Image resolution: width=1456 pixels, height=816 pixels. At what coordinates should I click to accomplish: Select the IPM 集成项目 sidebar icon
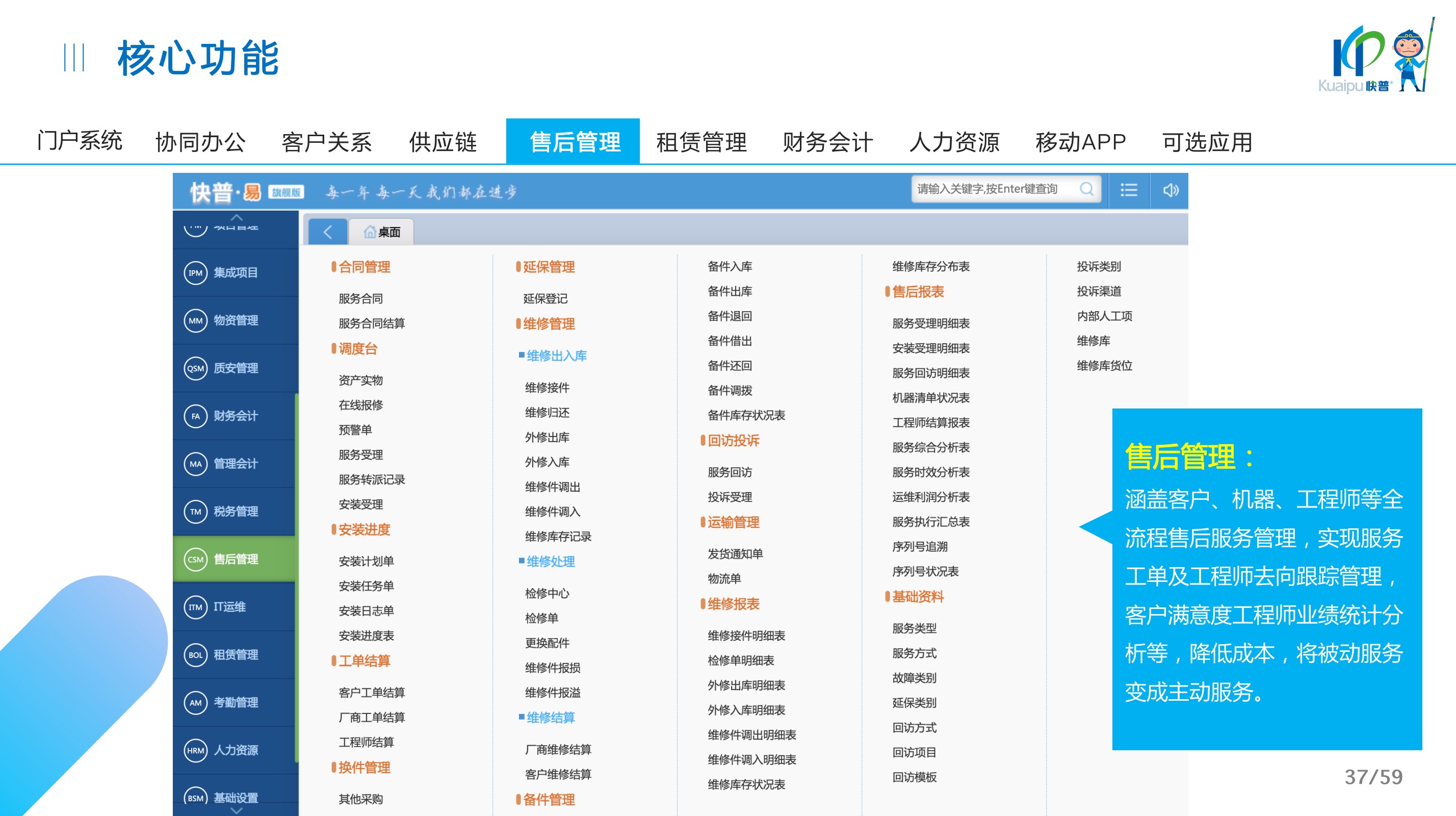(x=196, y=273)
